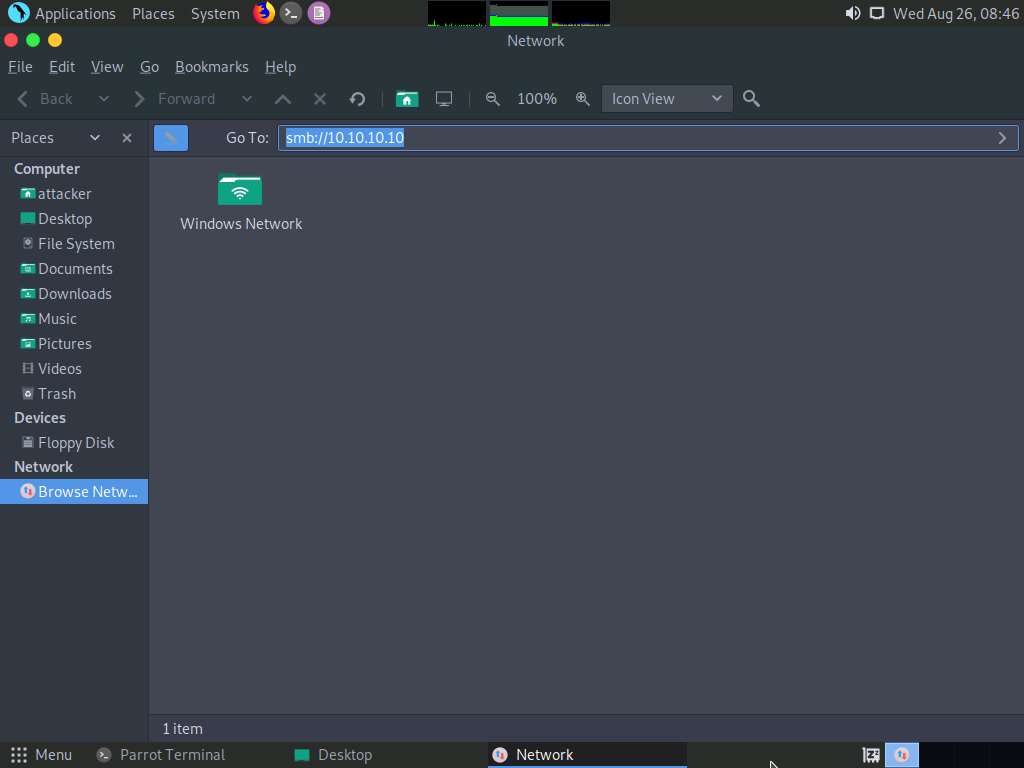Open the home folder toolbar icon
The width and height of the screenshot is (1024, 768).
(407, 98)
